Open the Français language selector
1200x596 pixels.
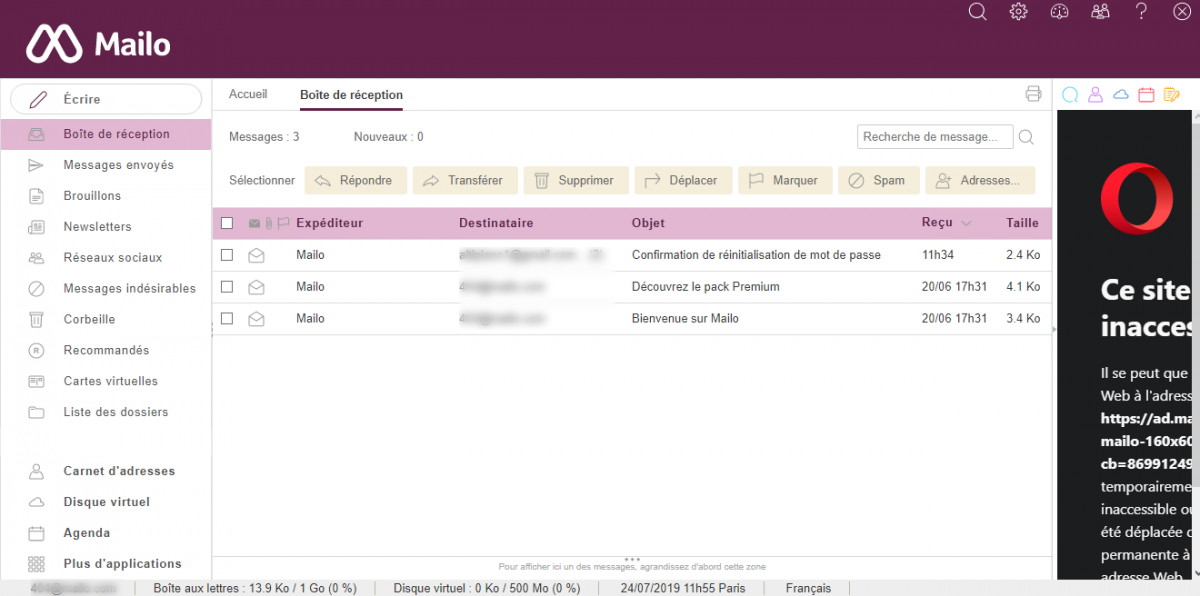click(x=808, y=588)
